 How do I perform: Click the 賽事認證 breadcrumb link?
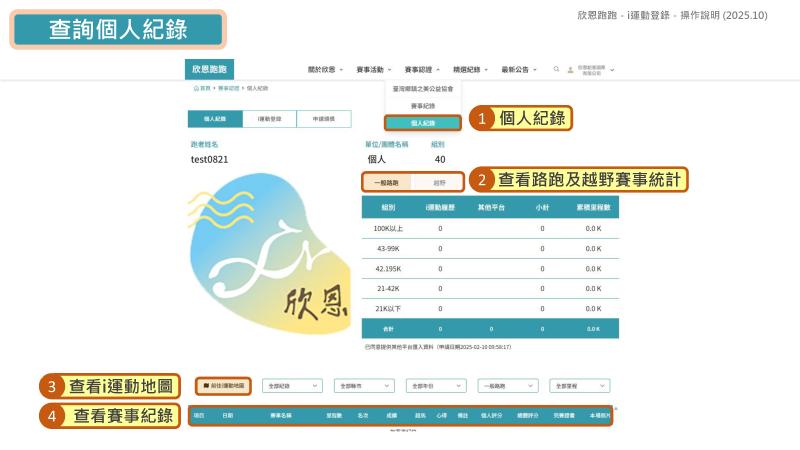pyautogui.click(x=229, y=88)
